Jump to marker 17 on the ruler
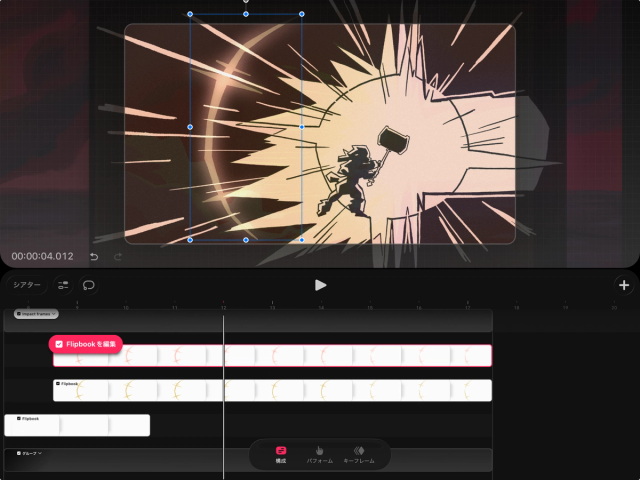This screenshot has width=640, height=480. point(468,305)
